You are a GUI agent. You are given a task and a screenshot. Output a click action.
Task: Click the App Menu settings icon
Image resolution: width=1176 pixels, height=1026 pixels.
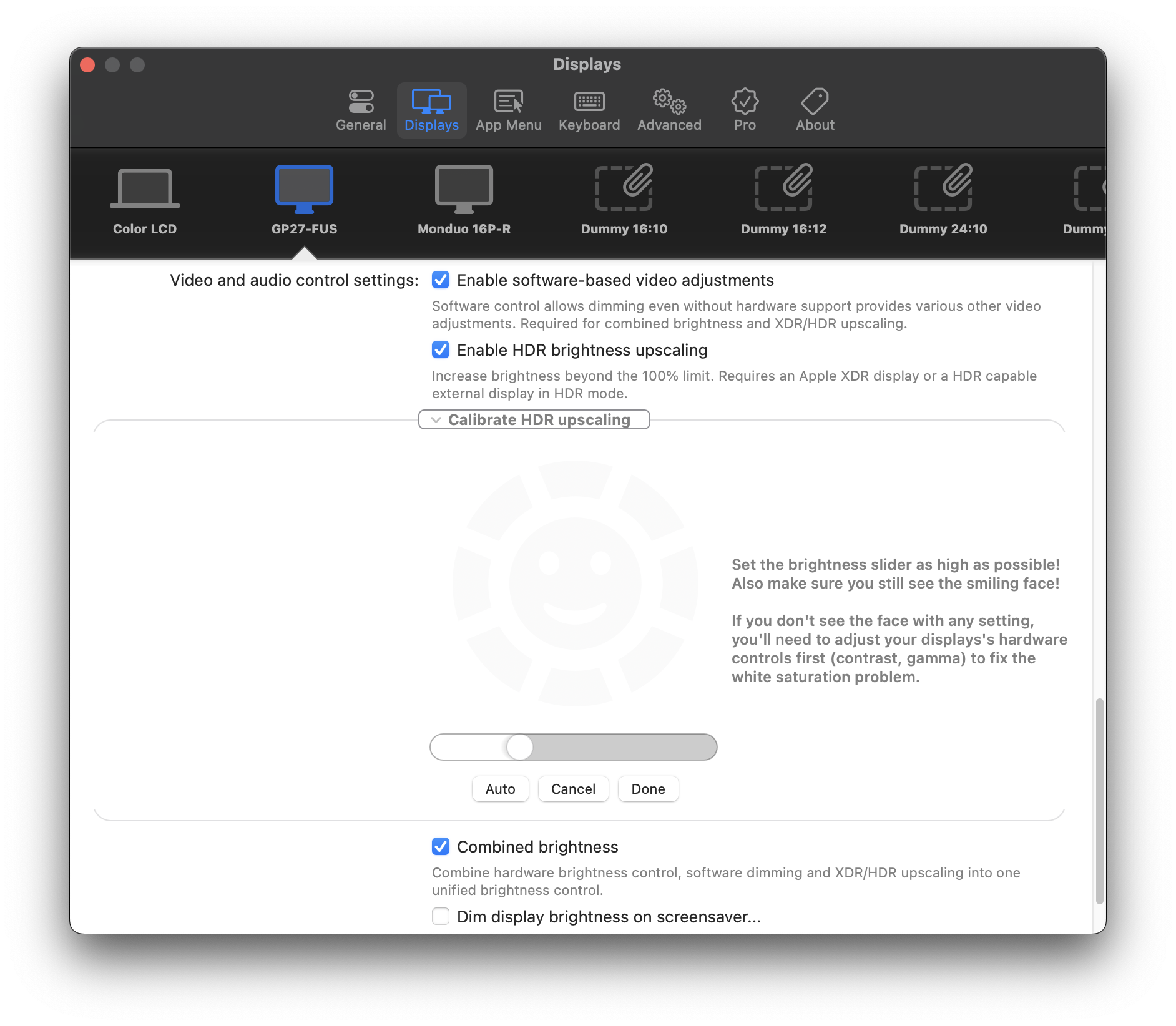[x=508, y=110]
